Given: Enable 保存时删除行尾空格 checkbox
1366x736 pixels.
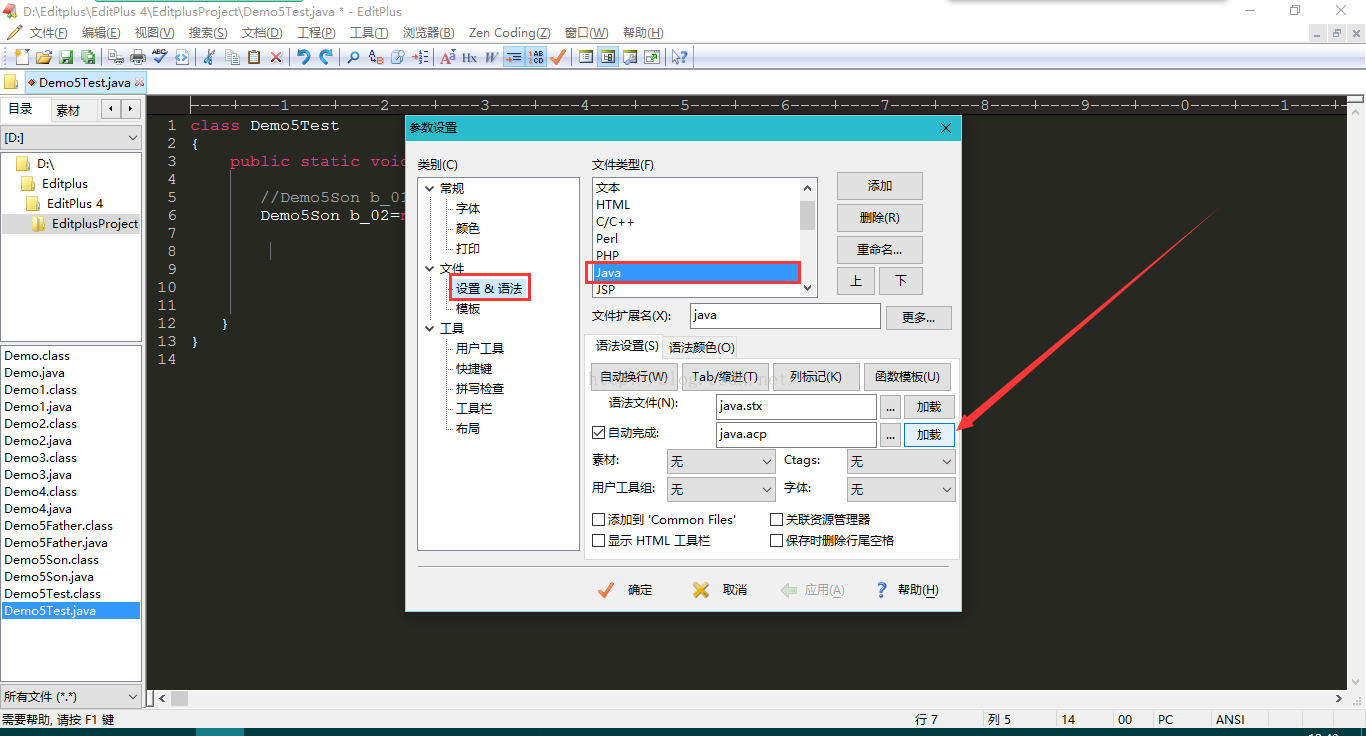Looking at the screenshot, I should [x=776, y=540].
